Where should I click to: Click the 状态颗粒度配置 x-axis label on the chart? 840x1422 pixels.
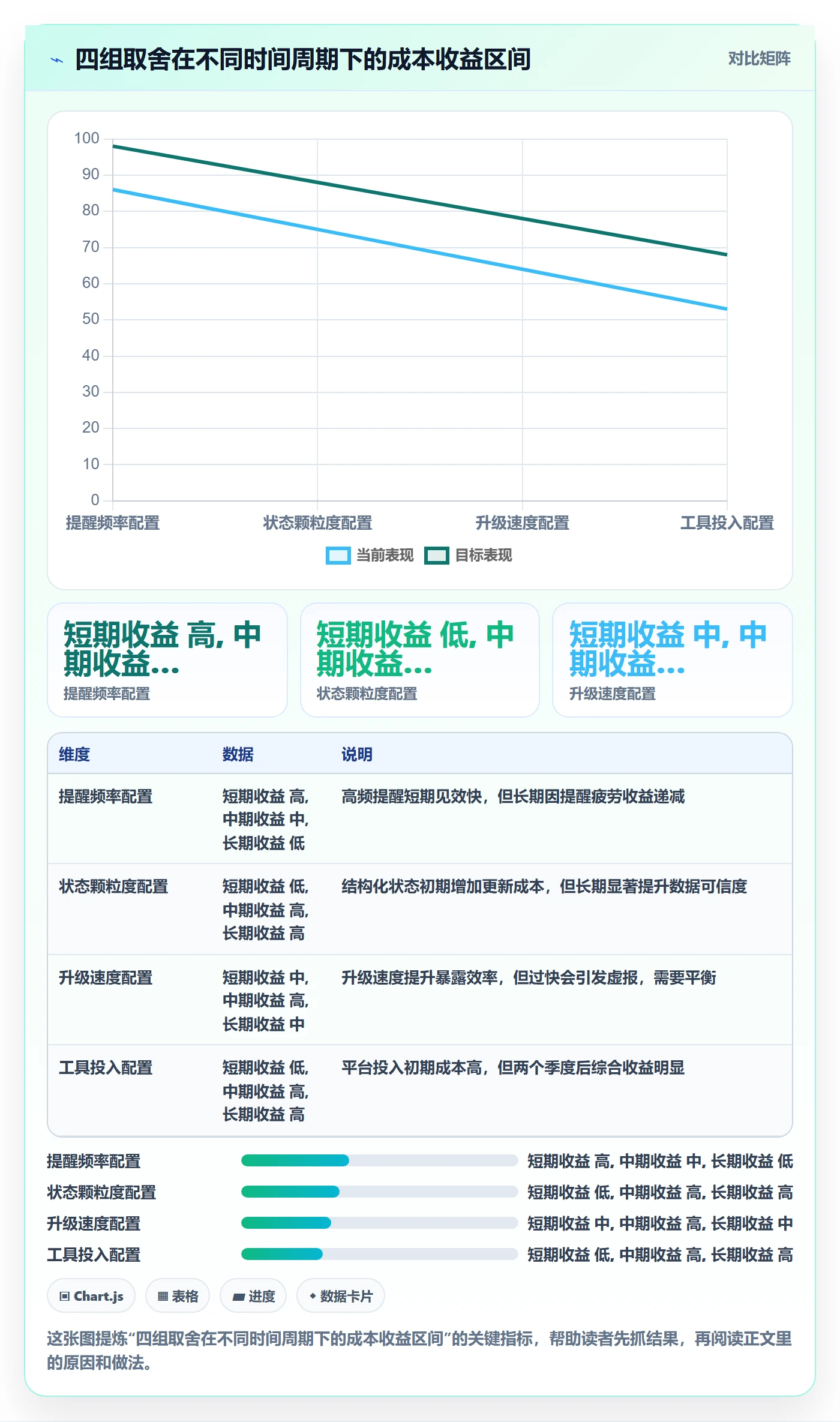coord(317,523)
